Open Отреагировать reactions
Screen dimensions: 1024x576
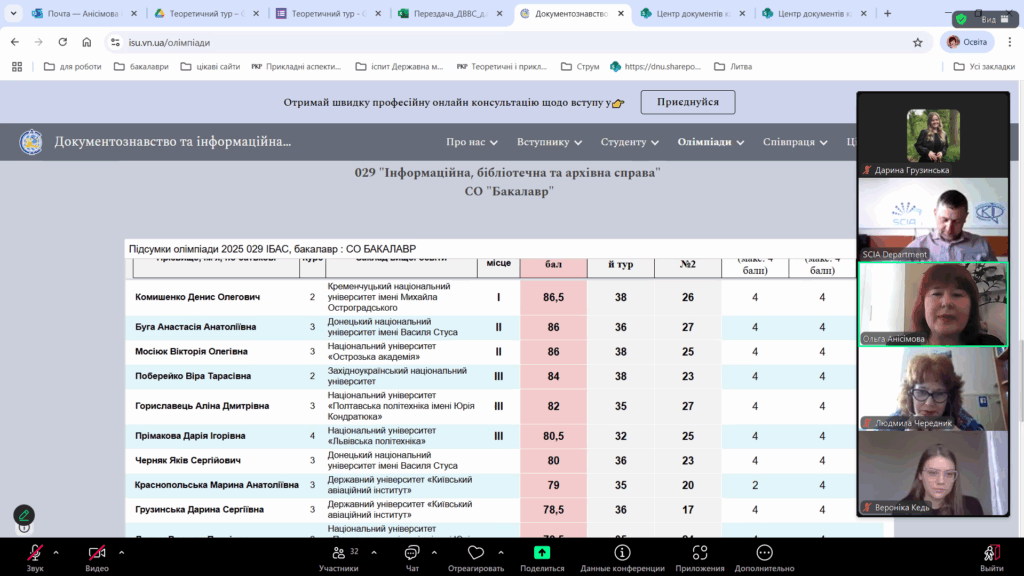tap(475, 558)
